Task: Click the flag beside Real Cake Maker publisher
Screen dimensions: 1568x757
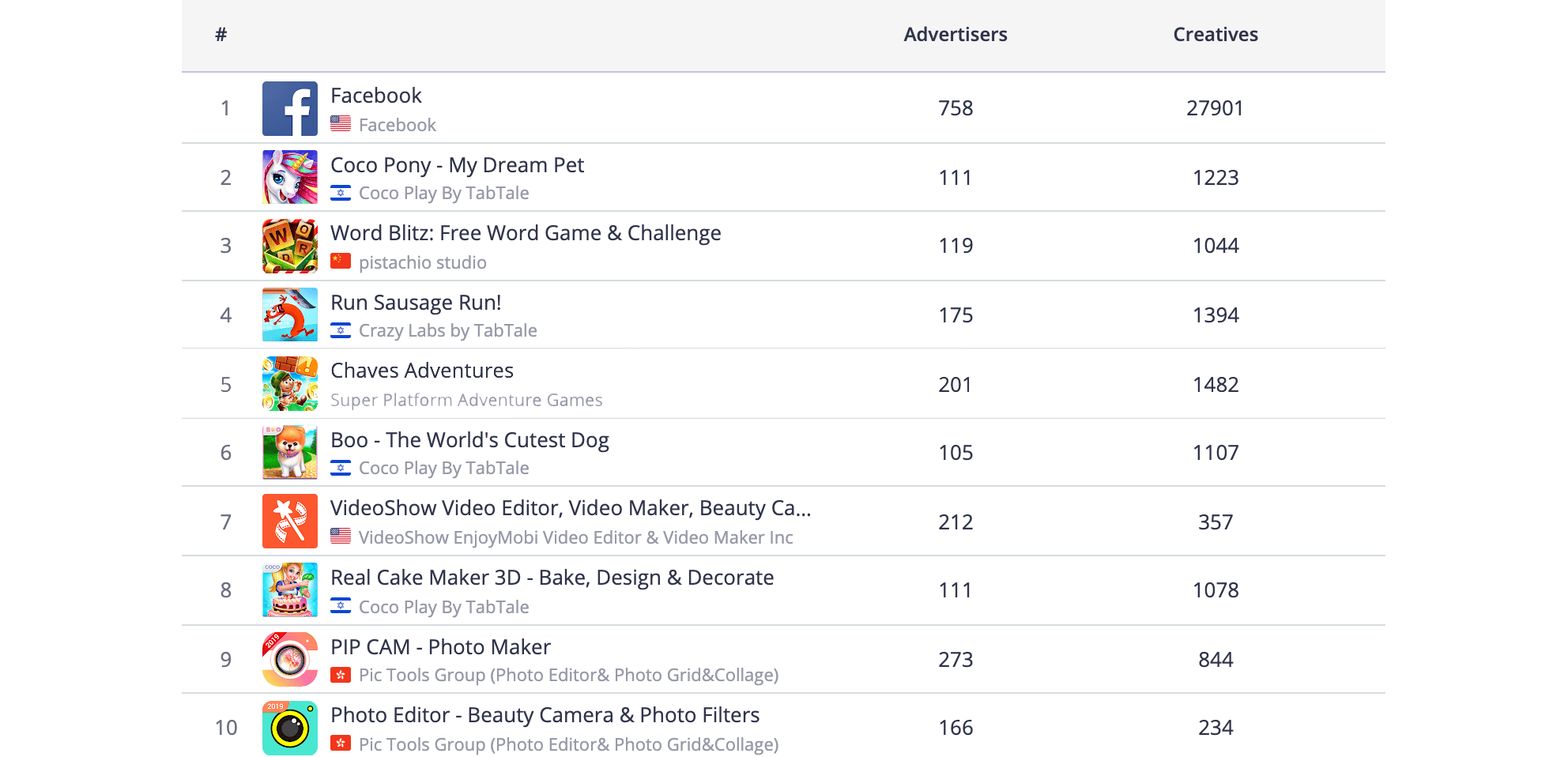Action: pyautogui.click(x=341, y=605)
